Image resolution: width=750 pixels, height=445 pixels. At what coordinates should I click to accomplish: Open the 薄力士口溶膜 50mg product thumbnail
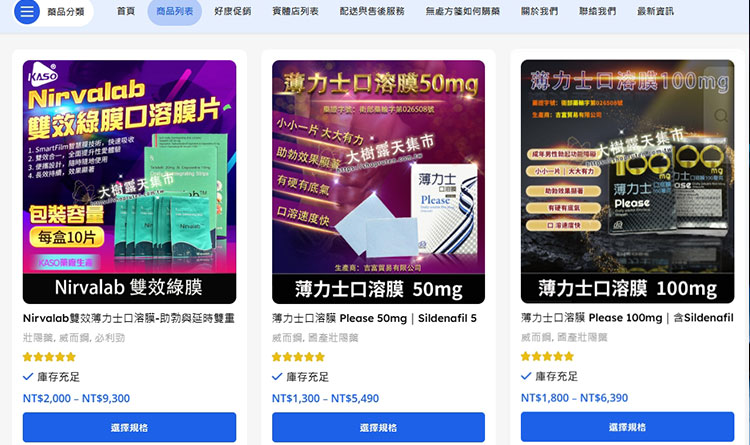[x=378, y=182]
